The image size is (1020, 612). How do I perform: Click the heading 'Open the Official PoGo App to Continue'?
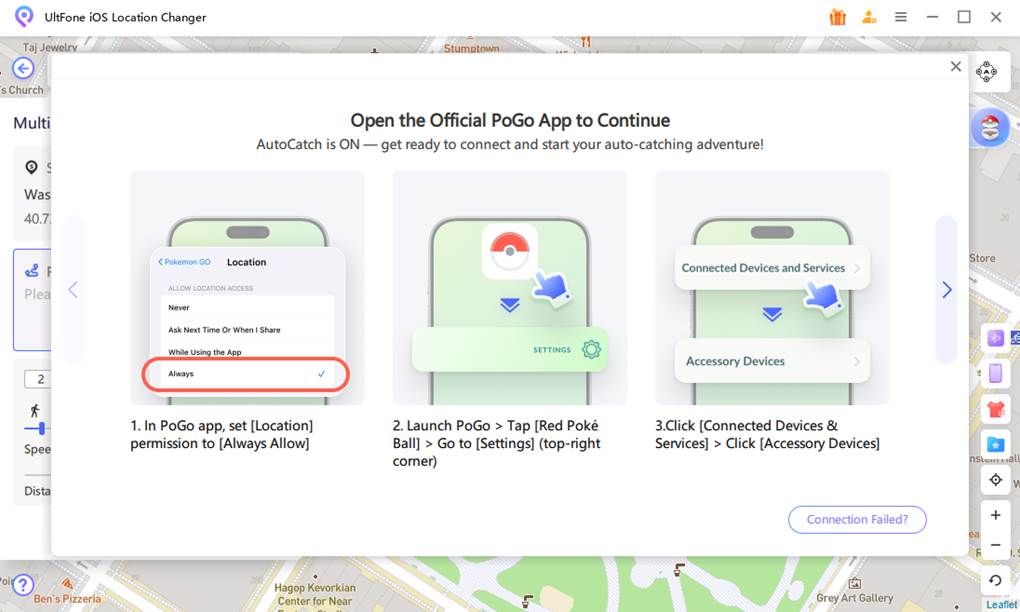[x=510, y=120]
